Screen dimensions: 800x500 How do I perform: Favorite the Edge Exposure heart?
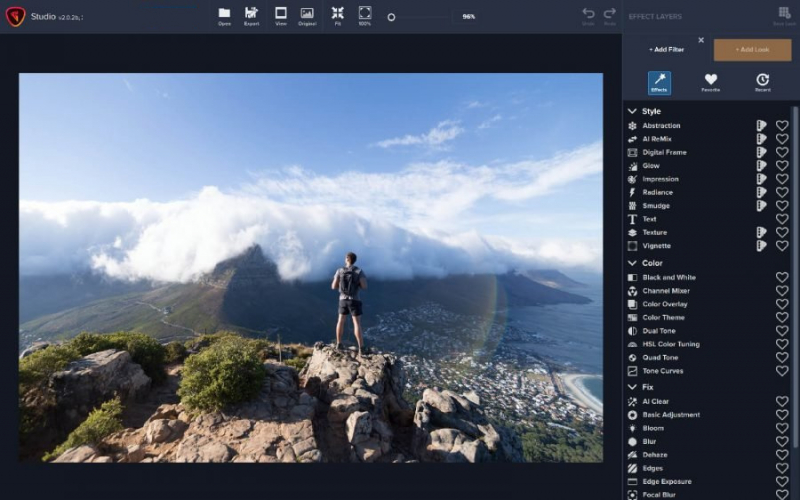[x=782, y=482]
